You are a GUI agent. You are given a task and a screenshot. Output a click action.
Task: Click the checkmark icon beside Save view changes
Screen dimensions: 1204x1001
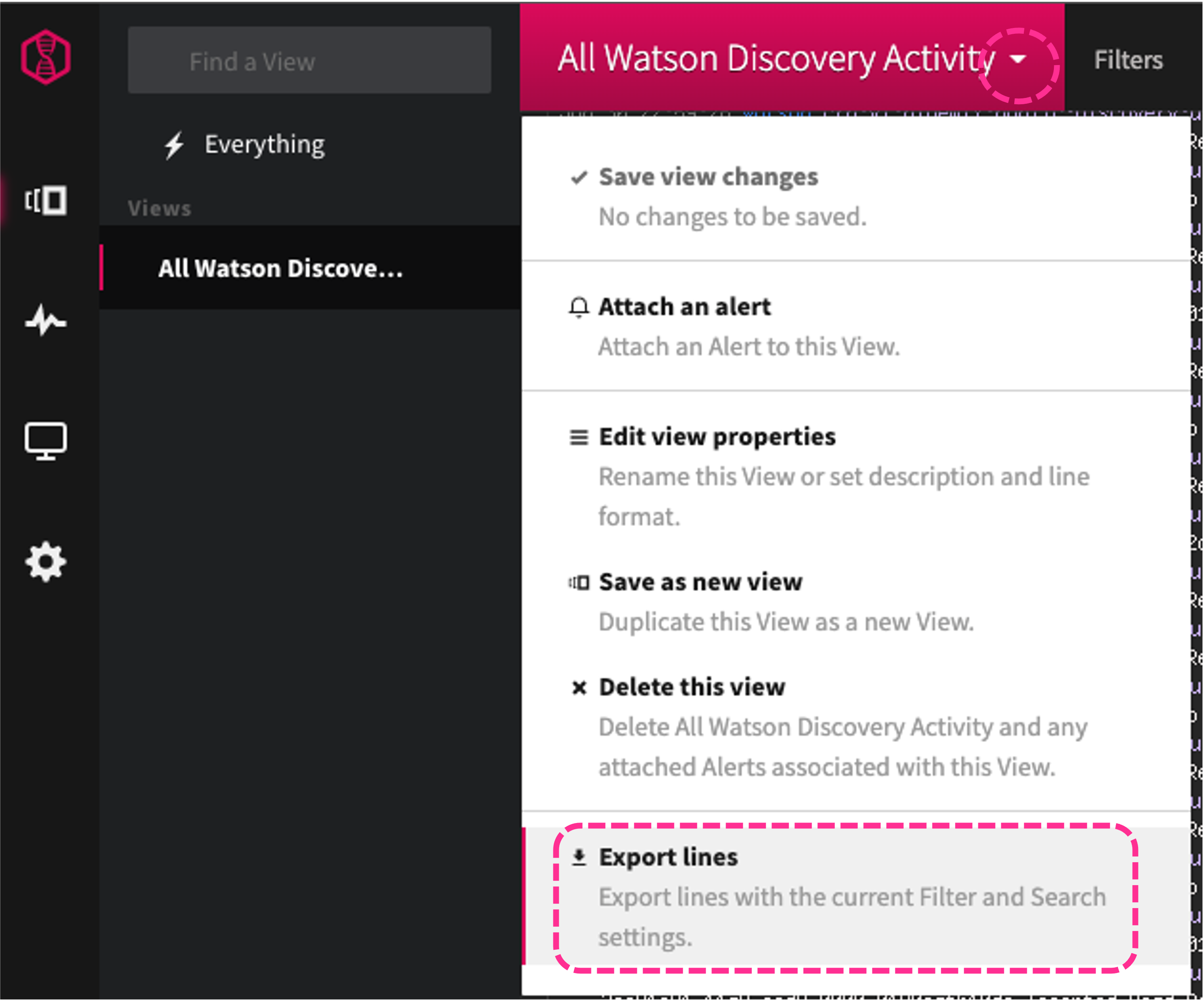pos(579,178)
